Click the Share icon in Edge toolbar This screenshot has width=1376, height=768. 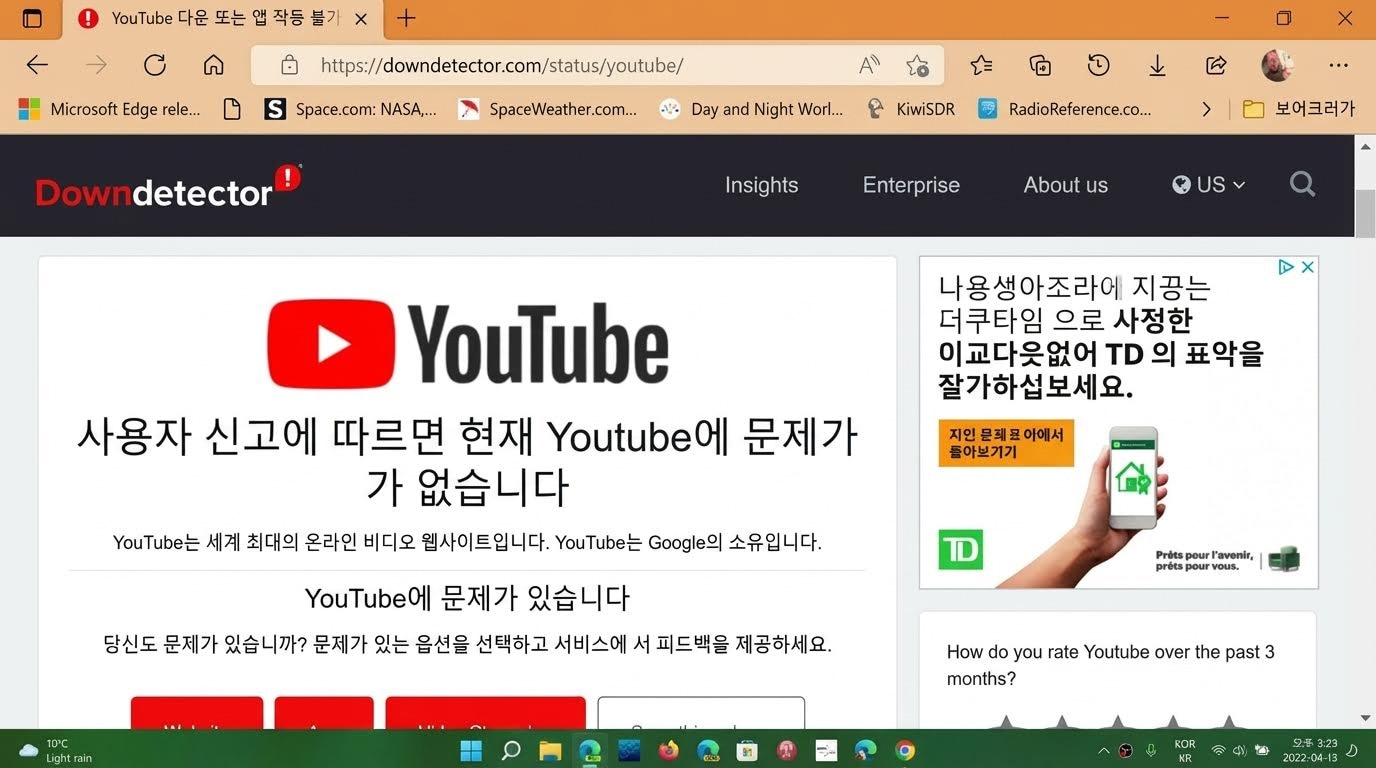(1216, 64)
